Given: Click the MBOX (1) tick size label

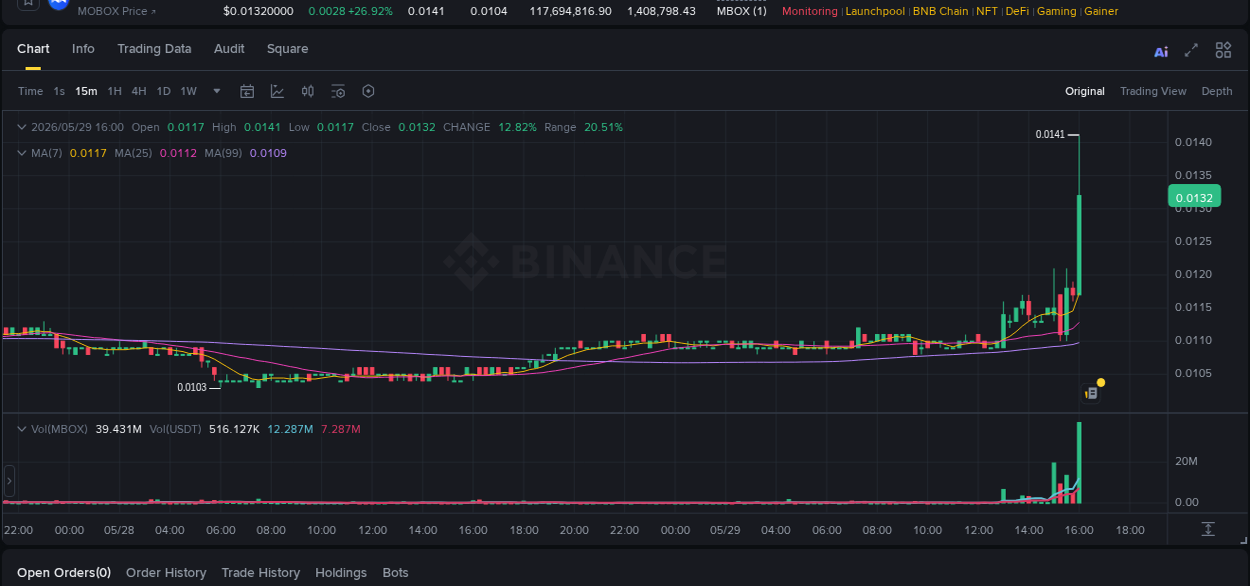Looking at the screenshot, I should [742, 11].
